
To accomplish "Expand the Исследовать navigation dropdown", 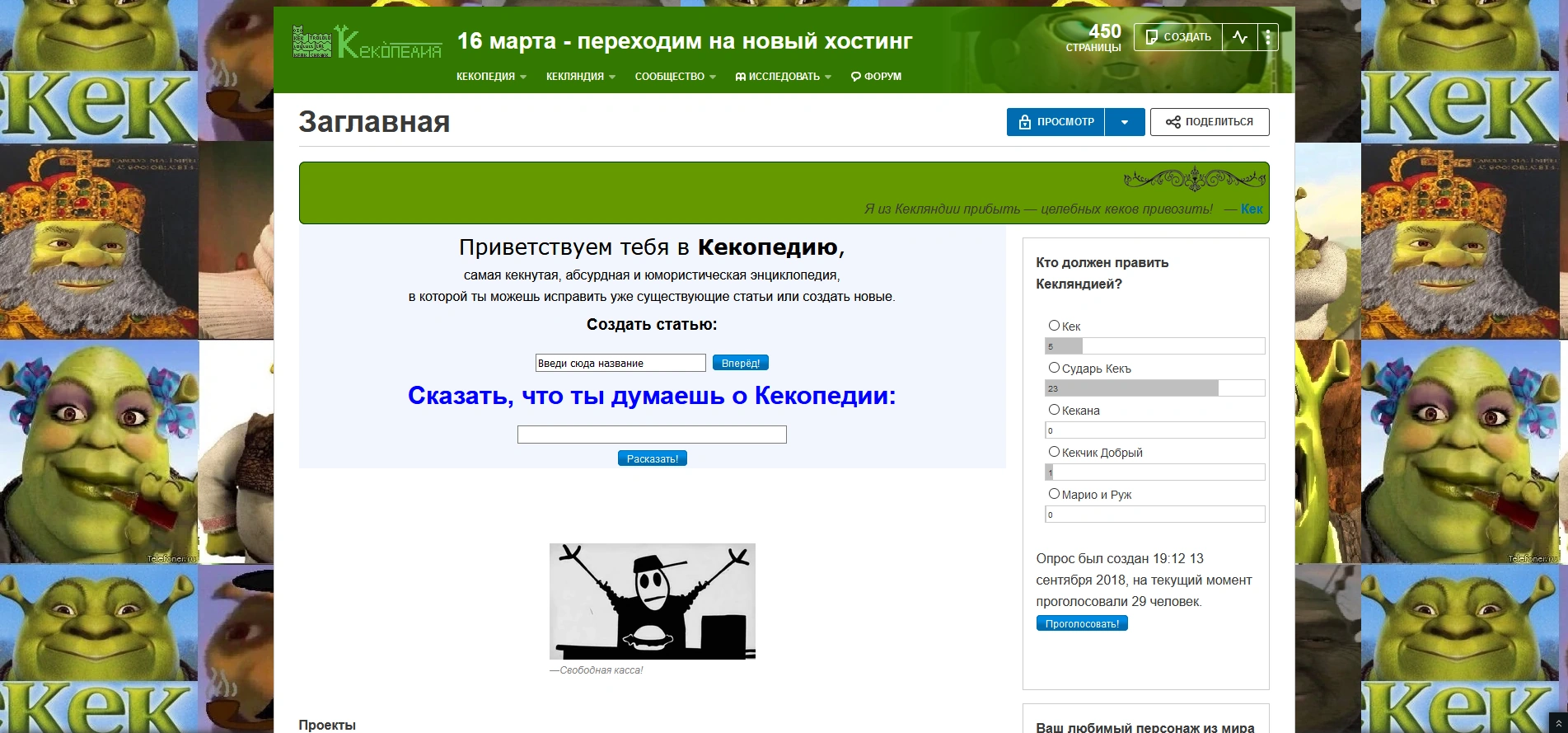I will click(x=784, y=77).
